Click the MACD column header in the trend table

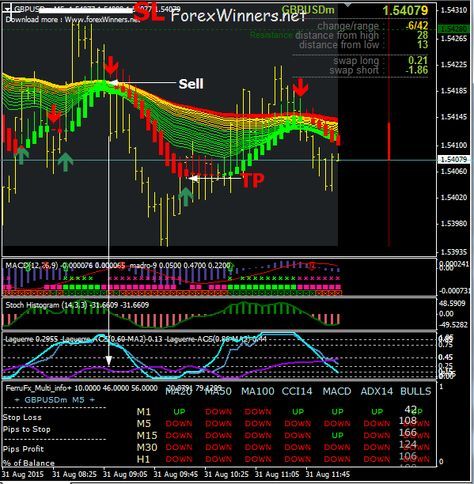pyautogui.click(x=337, y=391)
